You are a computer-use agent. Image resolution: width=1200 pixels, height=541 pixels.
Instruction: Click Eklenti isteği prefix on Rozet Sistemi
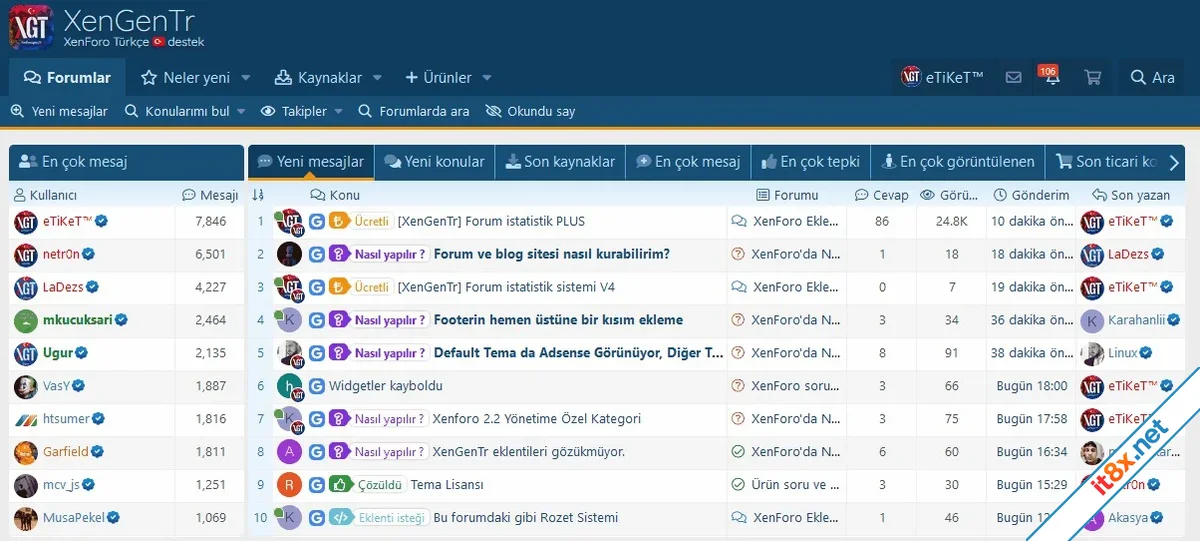coord(378,518)
